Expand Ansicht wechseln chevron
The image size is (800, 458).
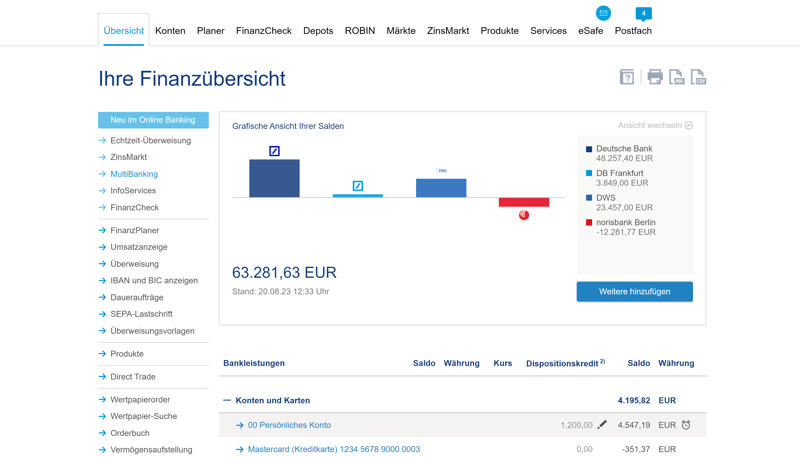pyautogui.click(x=689, y=125)
